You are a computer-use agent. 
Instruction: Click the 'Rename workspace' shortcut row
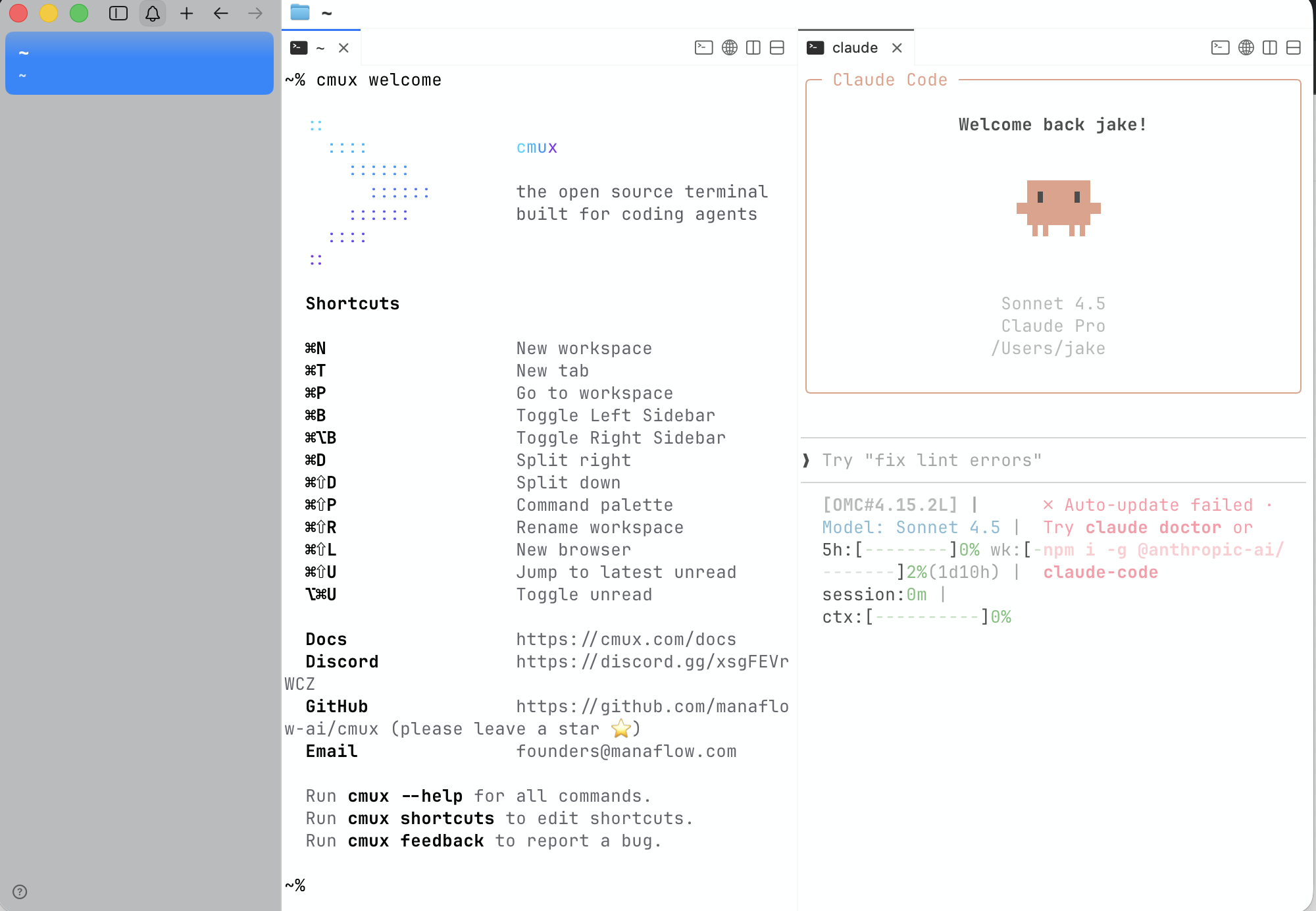click(x=495, y=527)
